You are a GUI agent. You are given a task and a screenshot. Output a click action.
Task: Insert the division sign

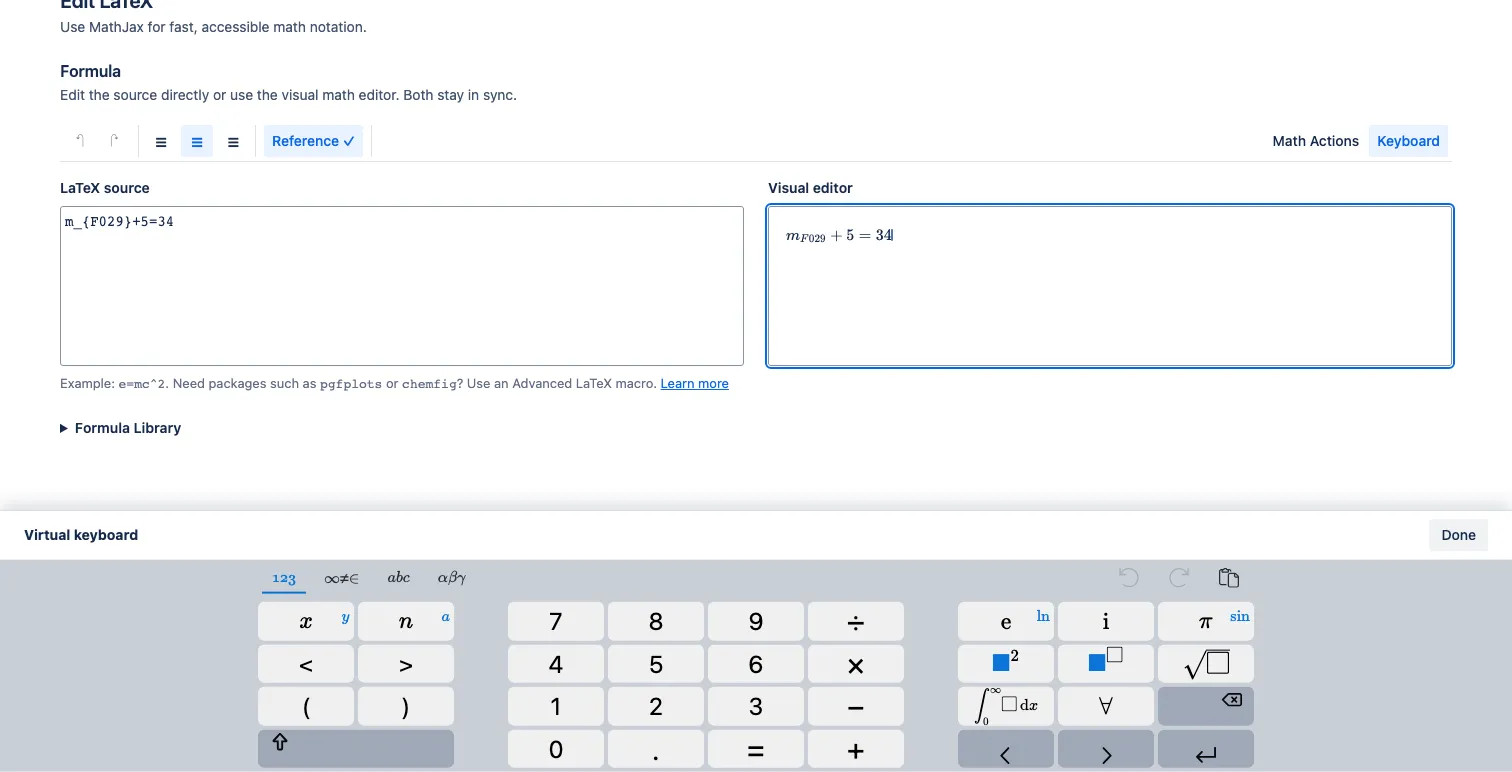click(855, 621)
